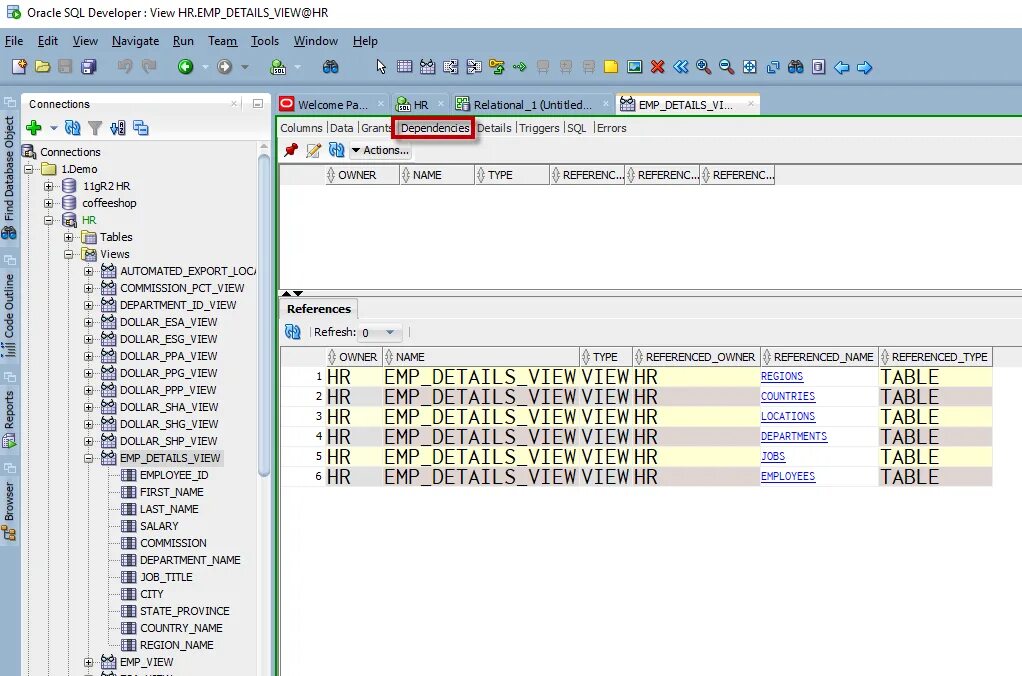The width and height of the screenshot is (1022, 676).
Task: Click the New View glasses icon
Action: (428, 66)
